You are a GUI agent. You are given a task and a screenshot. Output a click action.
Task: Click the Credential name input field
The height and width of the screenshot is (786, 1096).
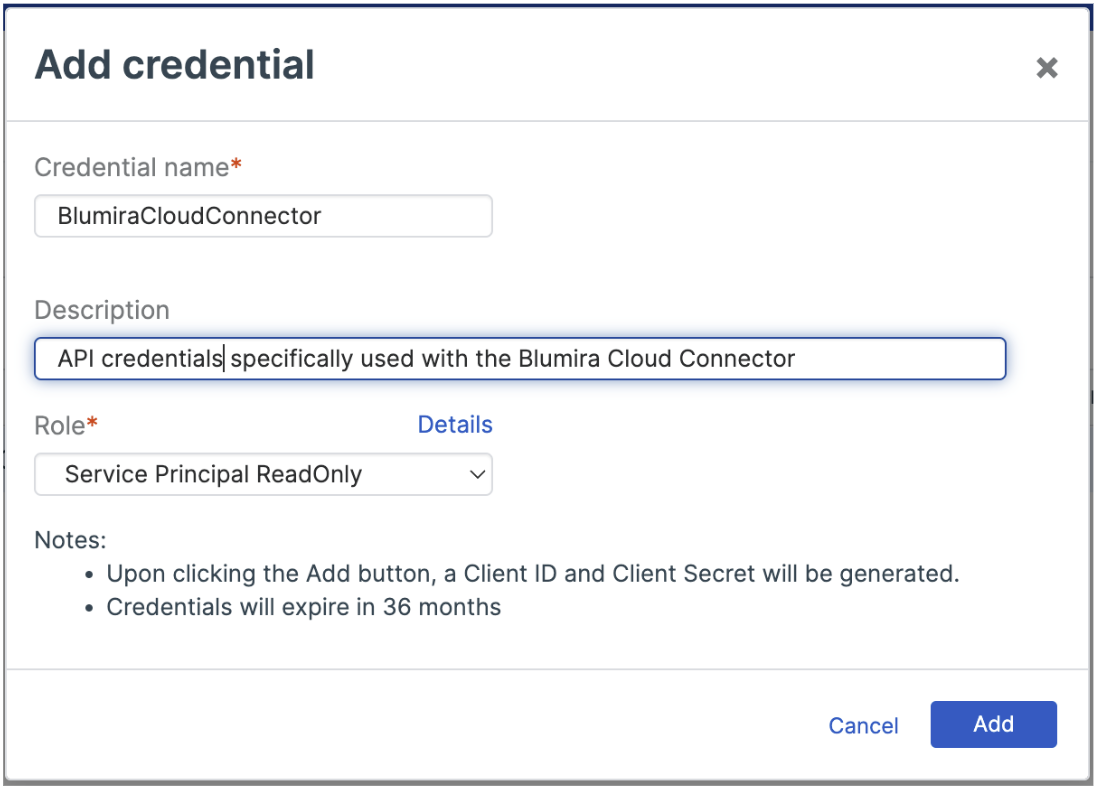pyautogui.click(x=264, y=216)
